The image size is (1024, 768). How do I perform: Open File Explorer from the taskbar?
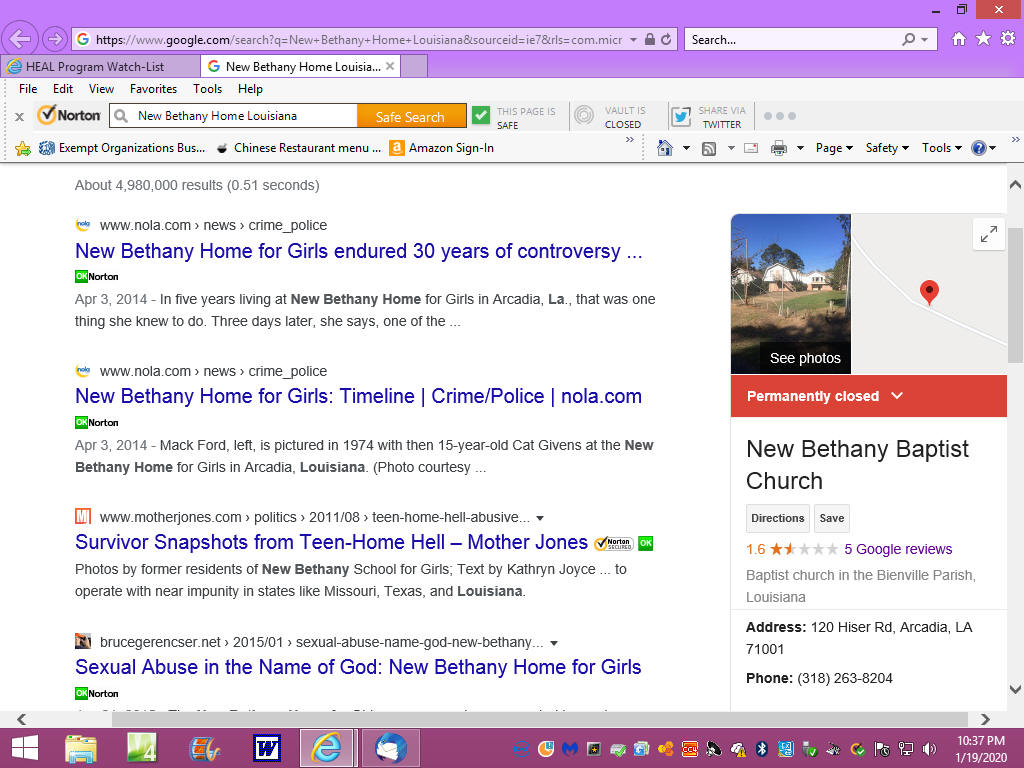80,748
